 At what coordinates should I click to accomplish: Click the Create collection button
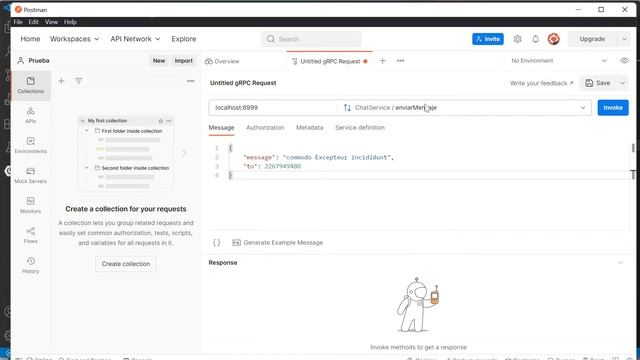[126, 264]
